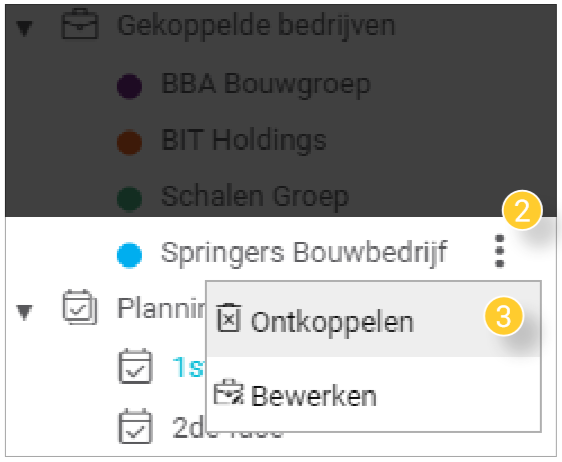This screenshot has width=562, height=462.
Task: Click the Planning calendar group icon
Action: point(80,307)
